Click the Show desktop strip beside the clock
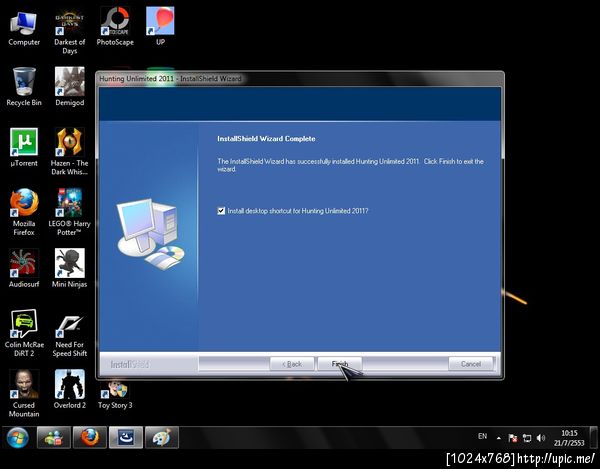This screenshot has width=600, height=469. point(593,437)
